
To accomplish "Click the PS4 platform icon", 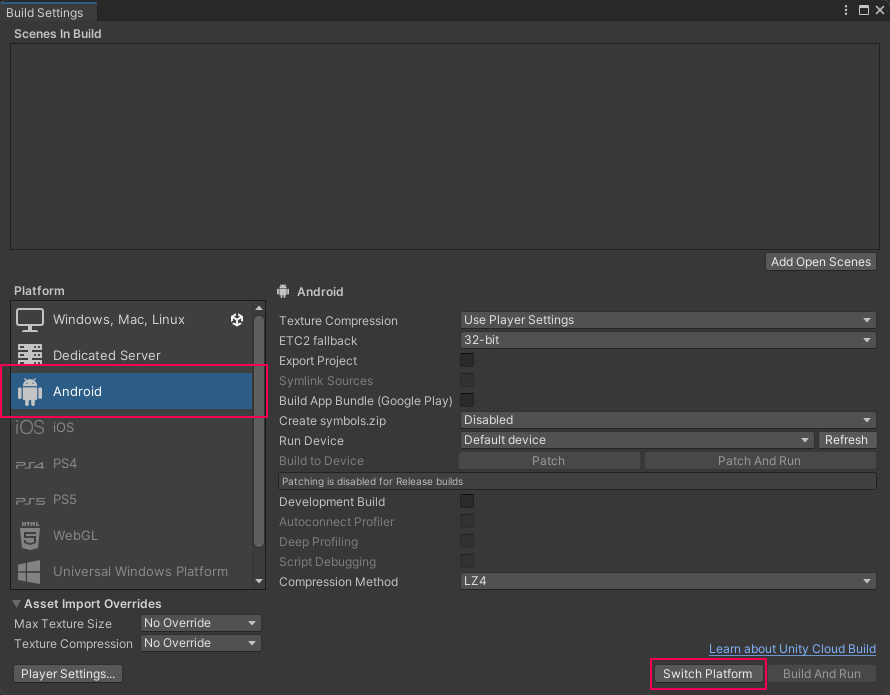I will (30, 464).
